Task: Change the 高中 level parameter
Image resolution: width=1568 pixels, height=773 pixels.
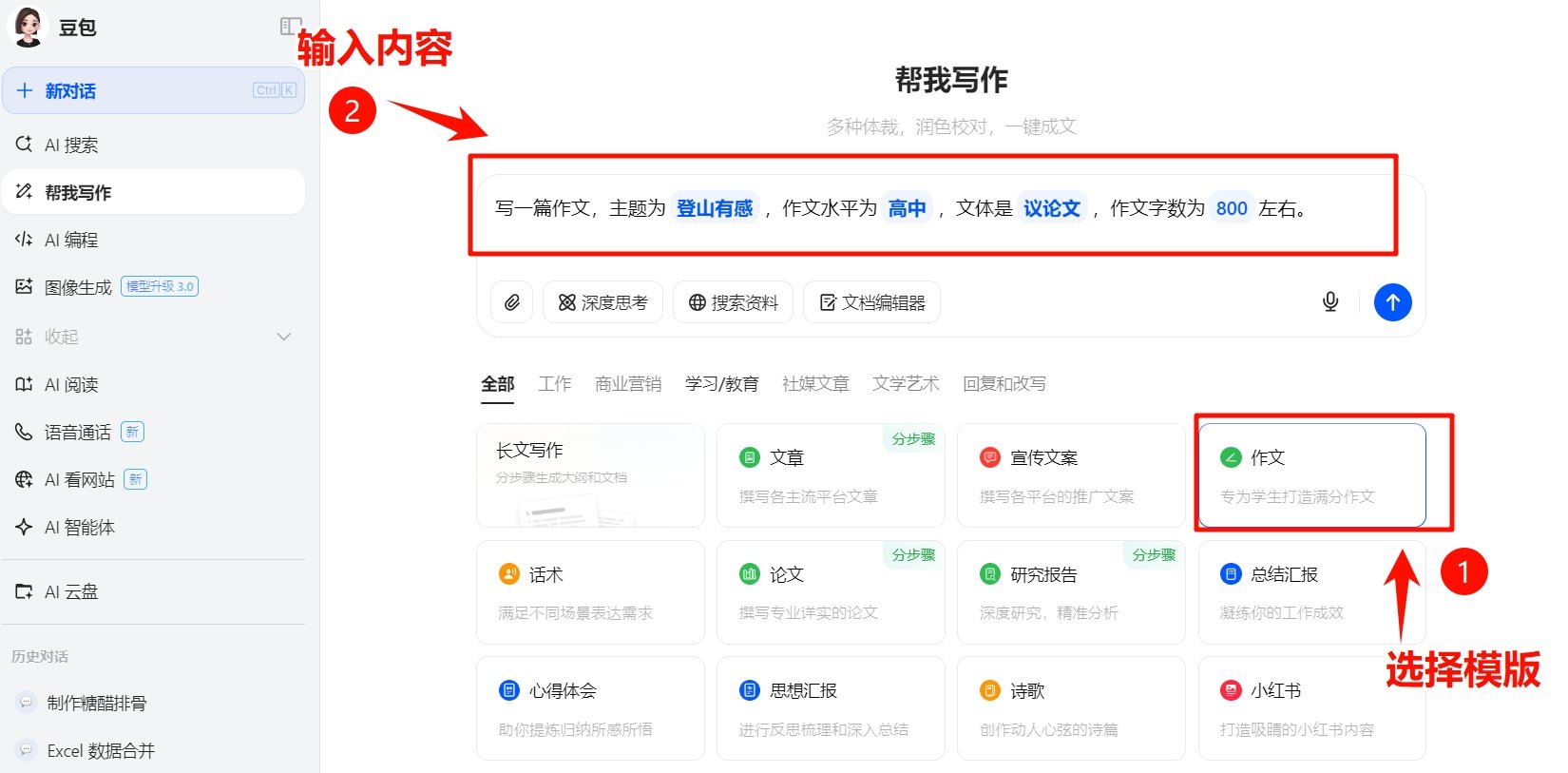Action: (x=907, y=208)
